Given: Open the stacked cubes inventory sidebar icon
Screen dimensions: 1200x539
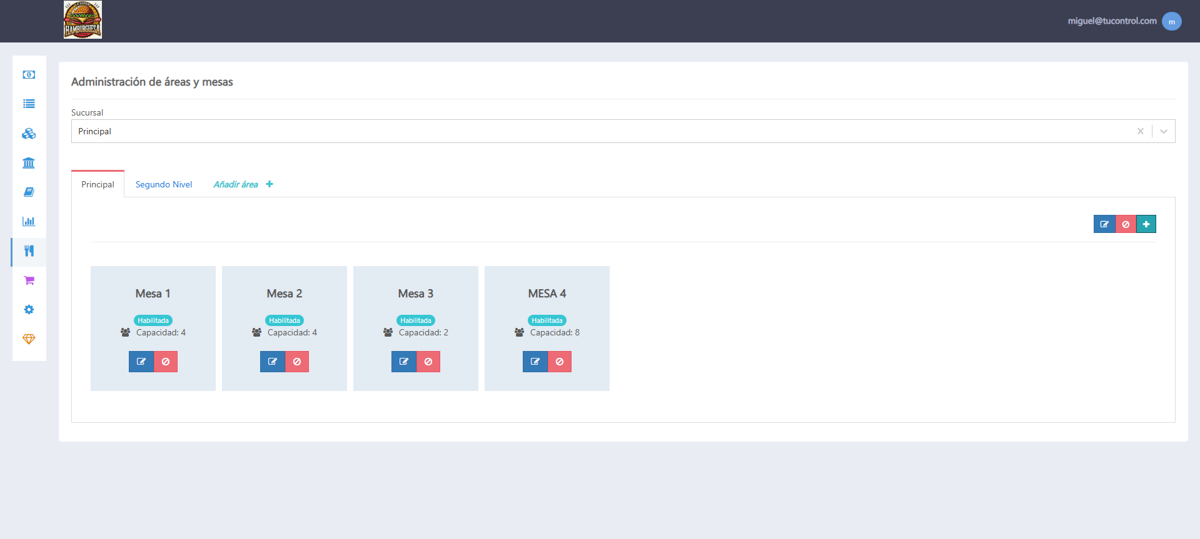Looking at the screenshot, I should [29, 133].
